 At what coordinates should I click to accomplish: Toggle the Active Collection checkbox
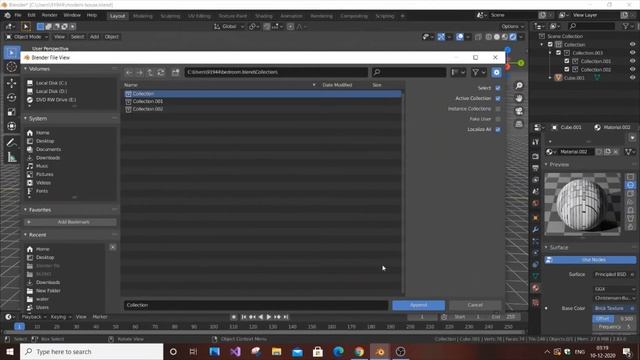(498, 98)
